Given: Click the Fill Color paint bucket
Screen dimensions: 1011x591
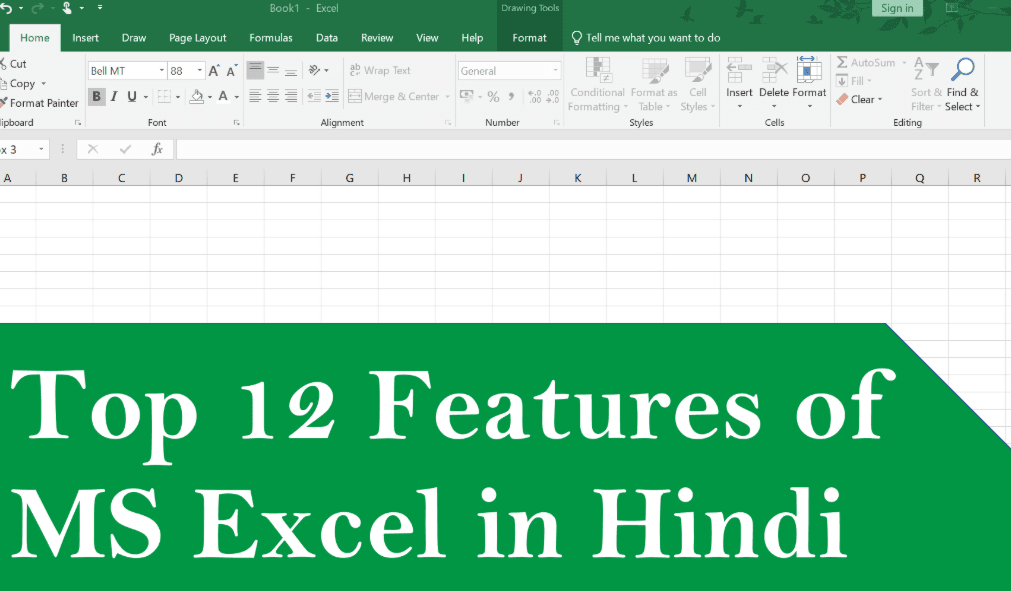Looking at the screenshot, I should click(196, 97).
